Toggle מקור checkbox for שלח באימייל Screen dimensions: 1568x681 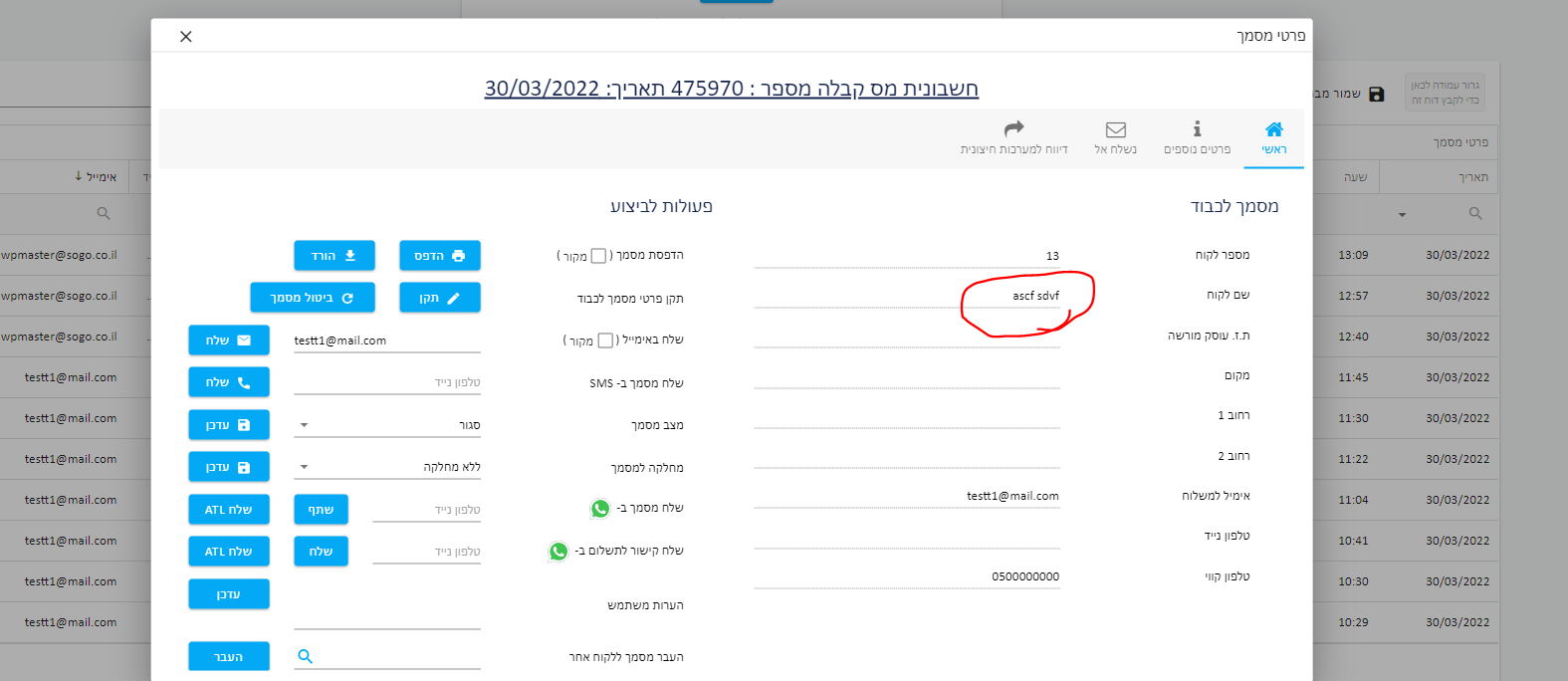point(605,340)
